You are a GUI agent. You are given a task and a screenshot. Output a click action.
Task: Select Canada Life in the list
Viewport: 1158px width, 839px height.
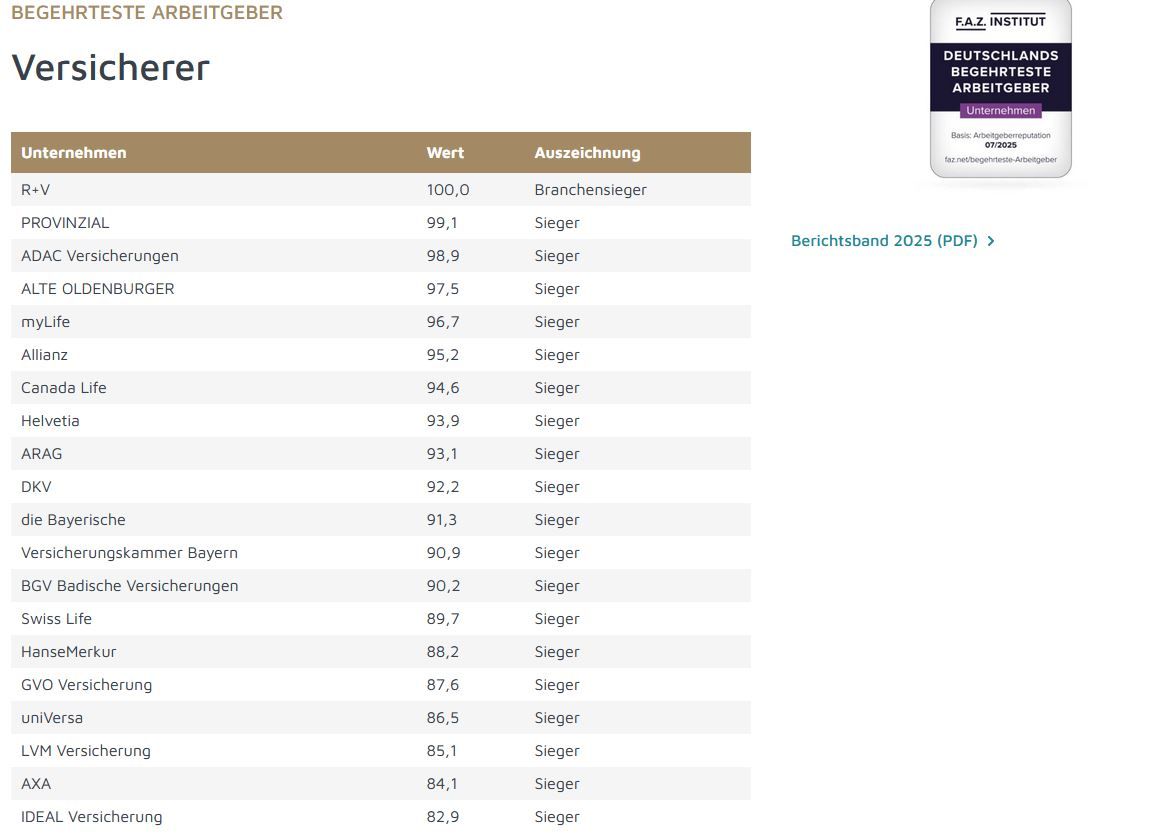tap(64, 388)
